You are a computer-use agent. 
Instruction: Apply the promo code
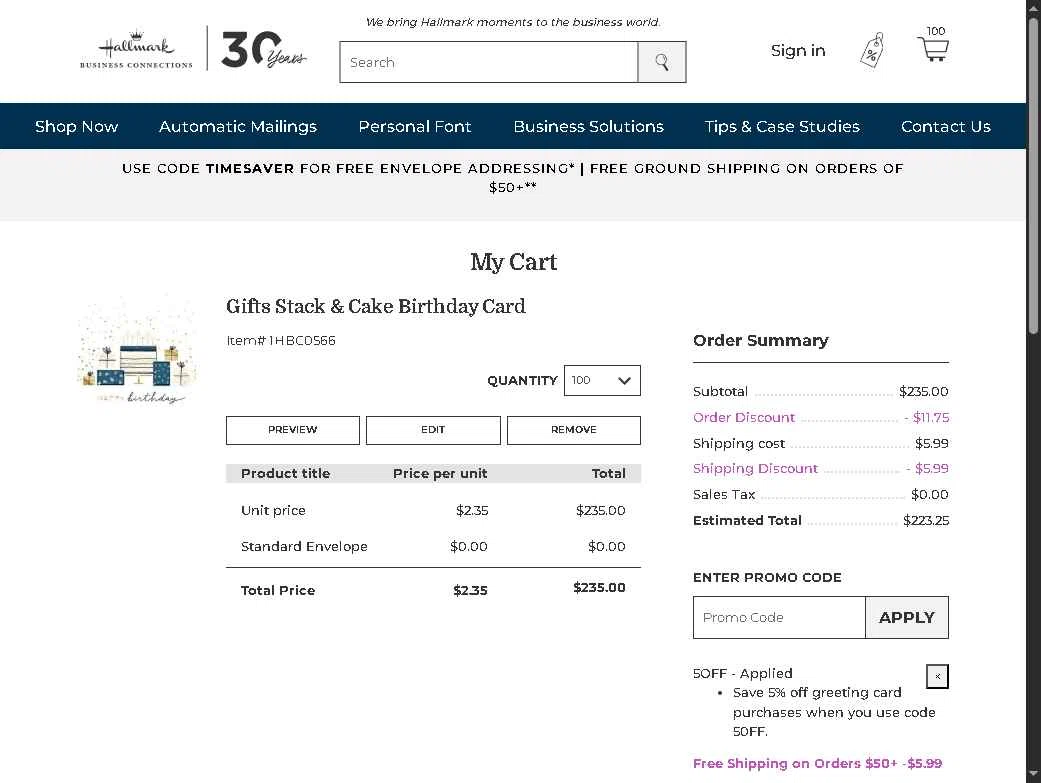tap(906, 618)
